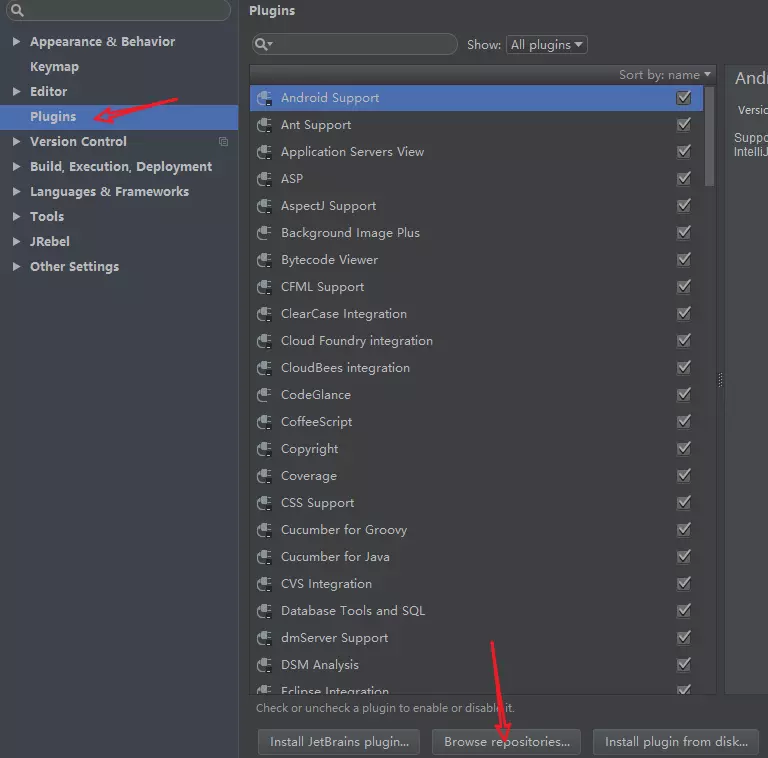
Task: Click the search icon in settings search box
Action: click(17, 10)
